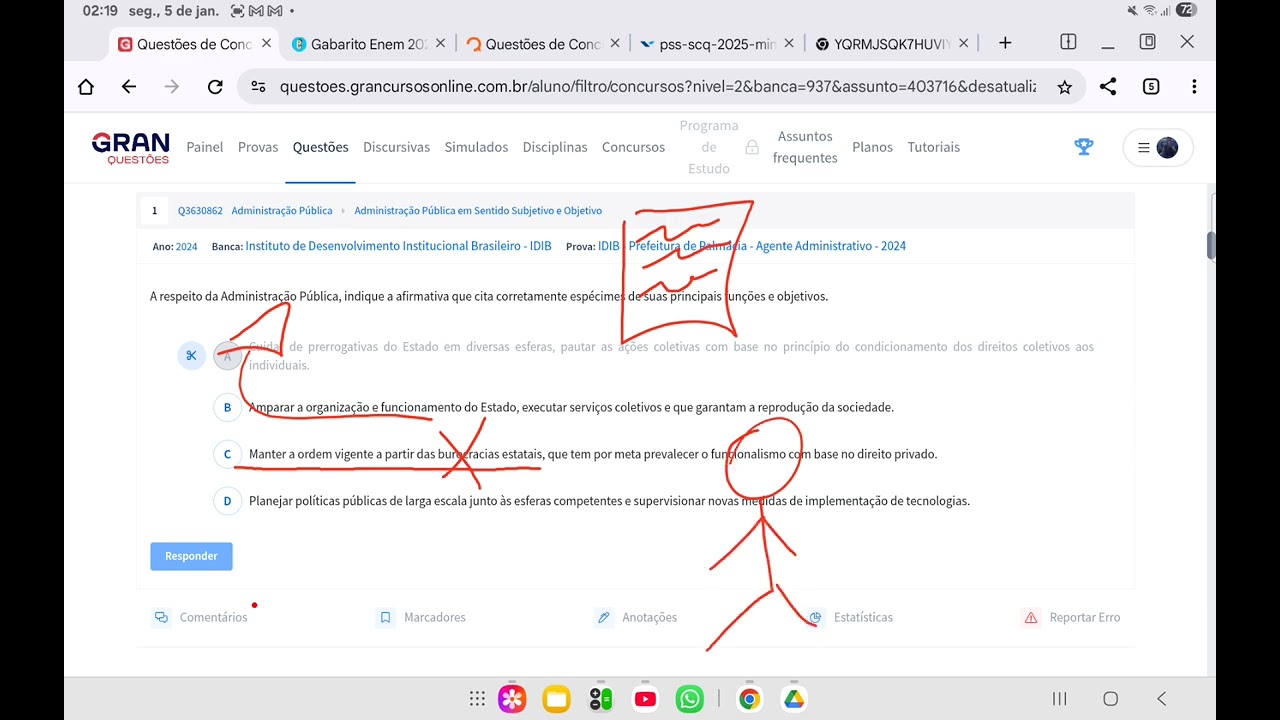
Task: Open the user profile menu
Action: pyautogui.click(x=1158, y=148)
